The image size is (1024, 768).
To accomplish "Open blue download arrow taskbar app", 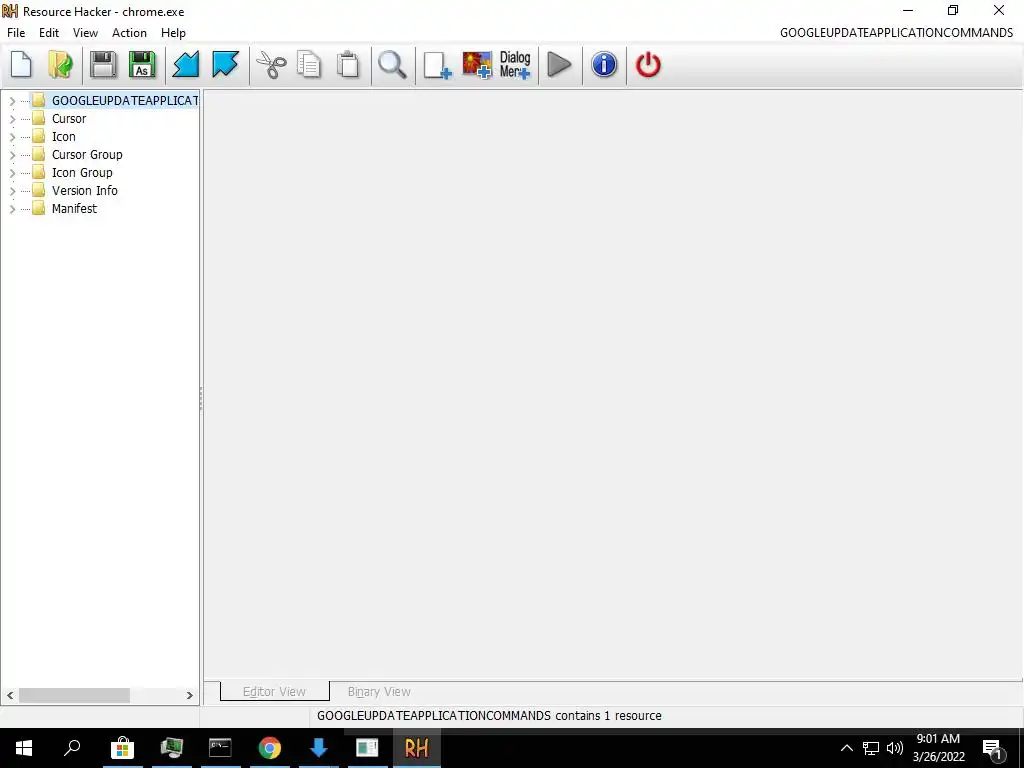I will tap(318, 748).
